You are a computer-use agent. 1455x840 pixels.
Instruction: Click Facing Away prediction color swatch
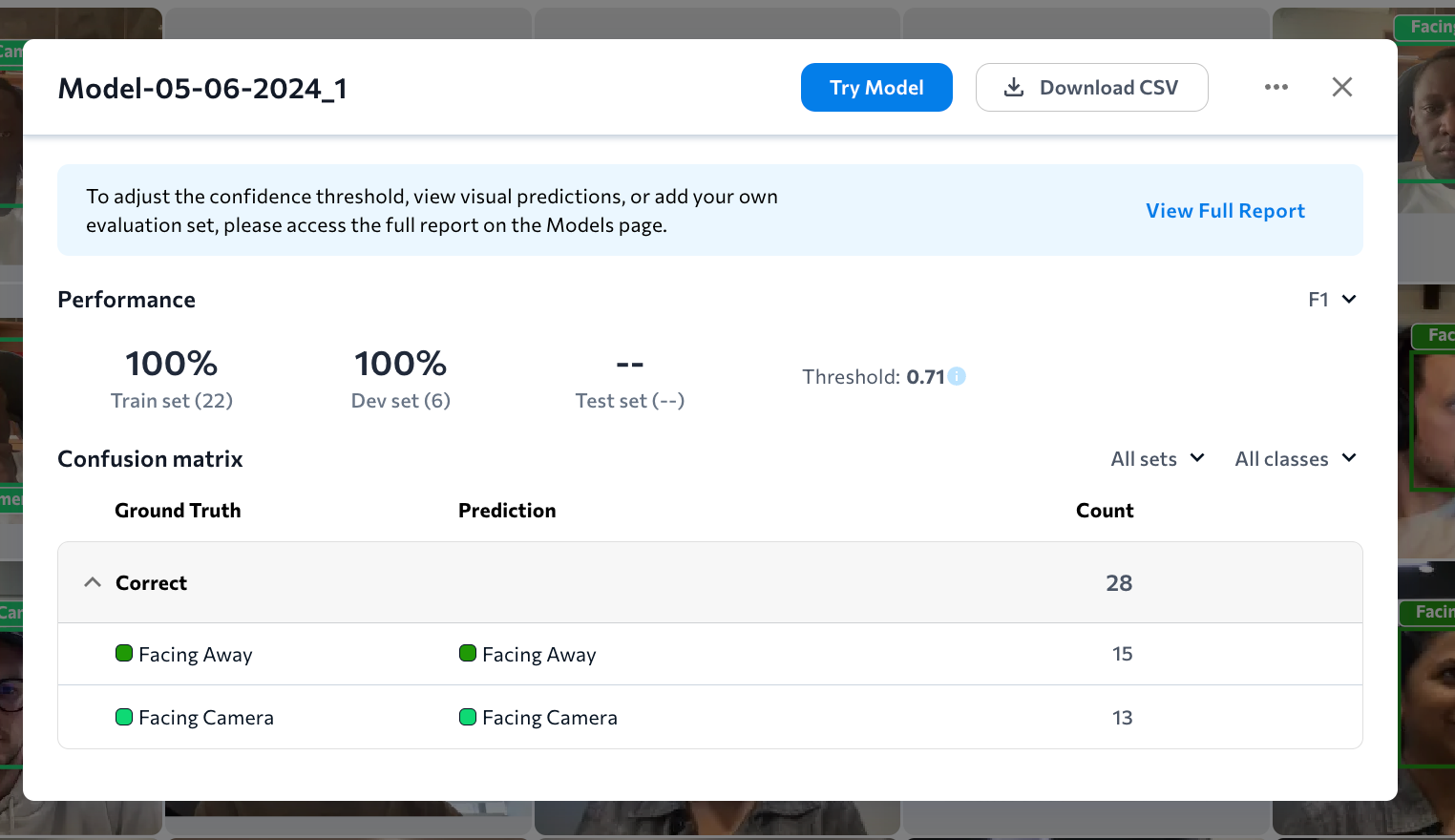pos(468,654)
